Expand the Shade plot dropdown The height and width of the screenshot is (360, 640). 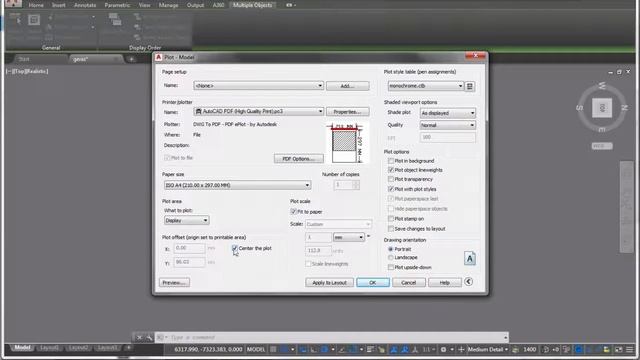[448, 113]
